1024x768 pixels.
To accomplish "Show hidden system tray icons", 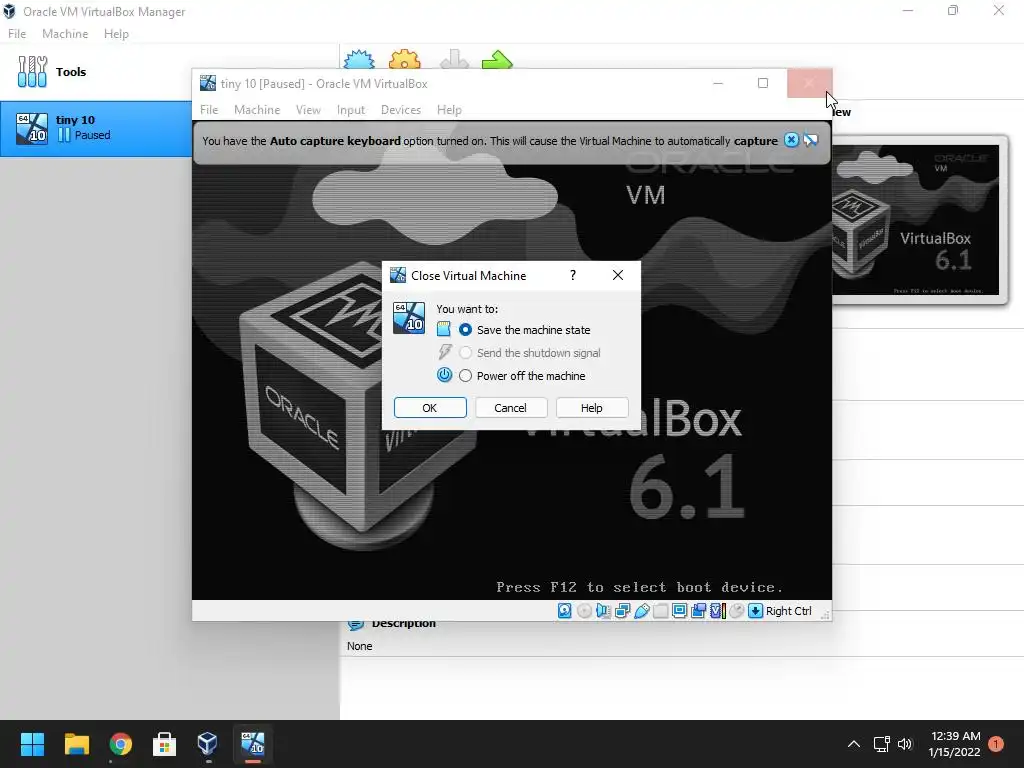I will coord(854,744).
